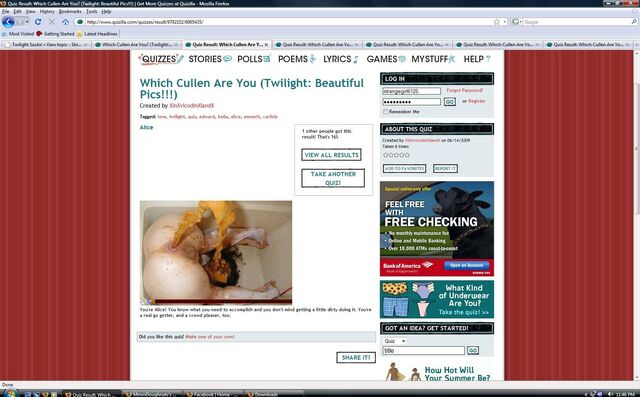
Task: Switch to the Twilight Sucks tab
Action: [x=46, y=44]
